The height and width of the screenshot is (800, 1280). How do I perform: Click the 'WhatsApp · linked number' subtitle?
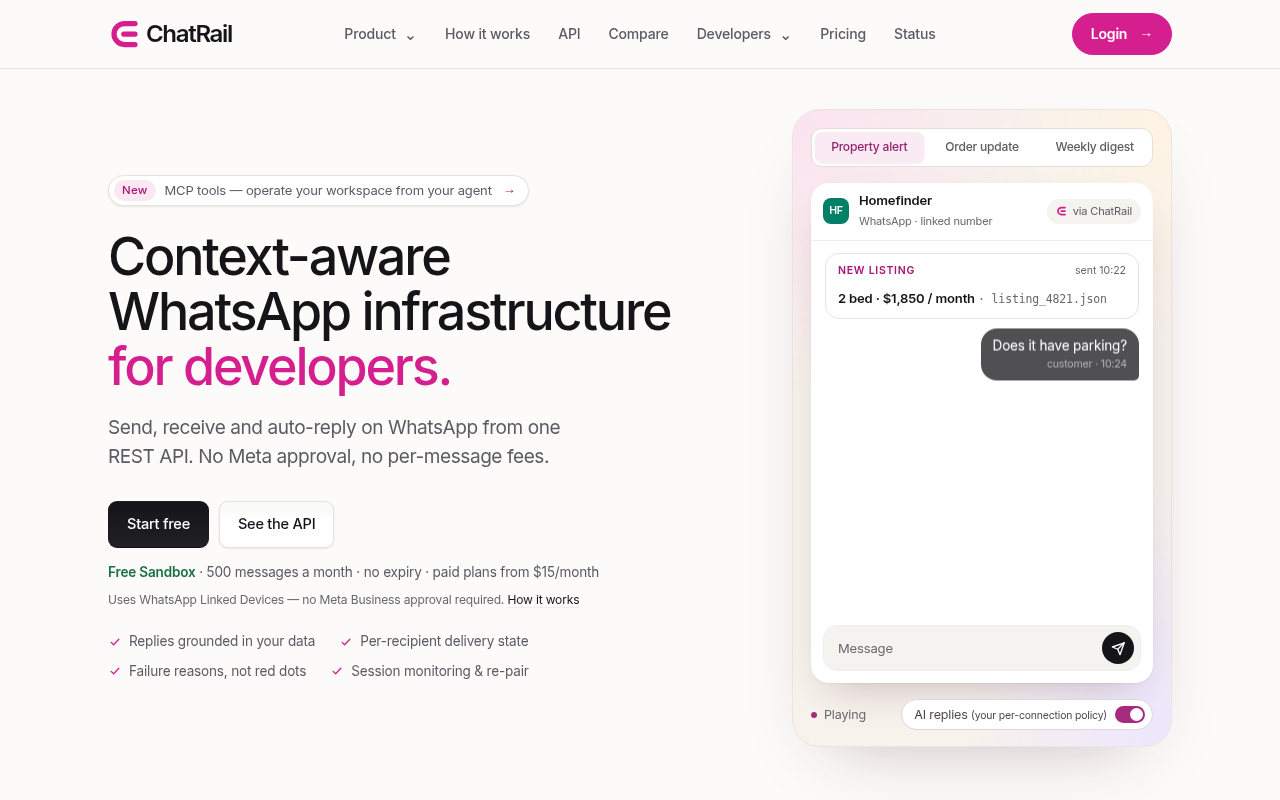click(x=926, y=221)
